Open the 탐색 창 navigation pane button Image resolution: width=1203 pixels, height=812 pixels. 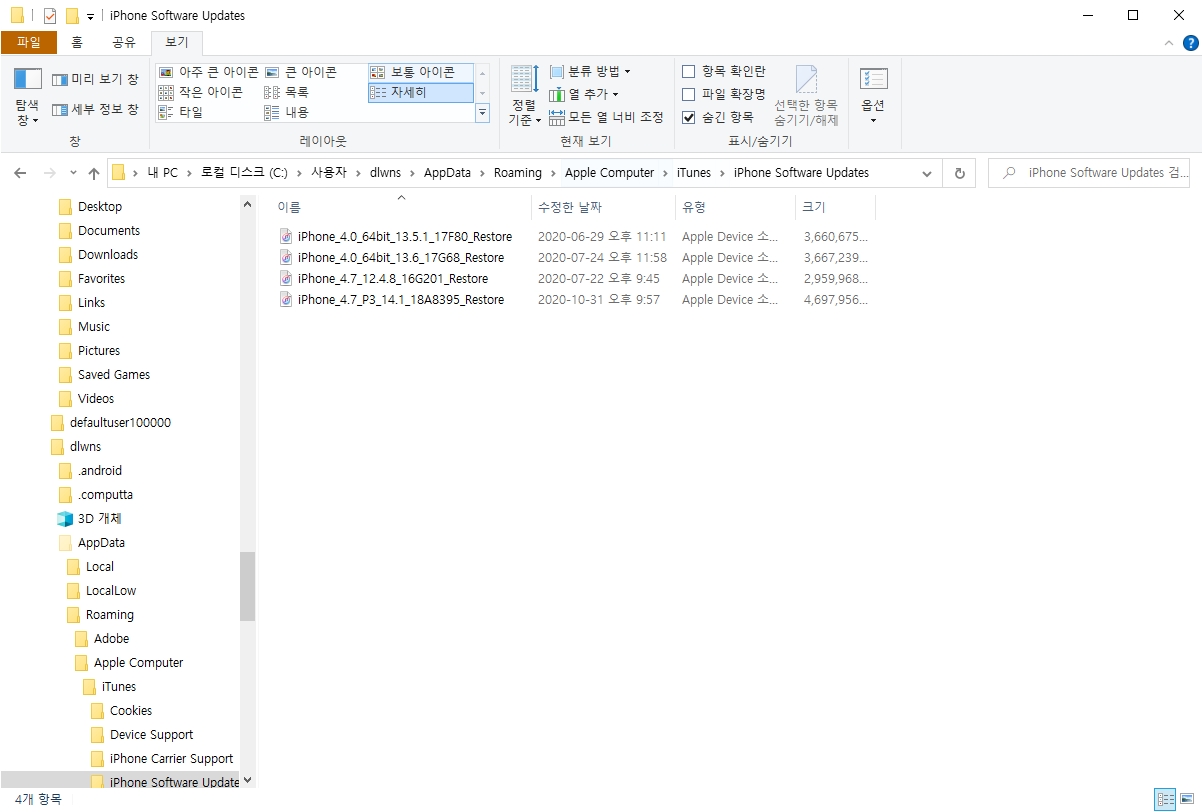[x=27, y=96]
